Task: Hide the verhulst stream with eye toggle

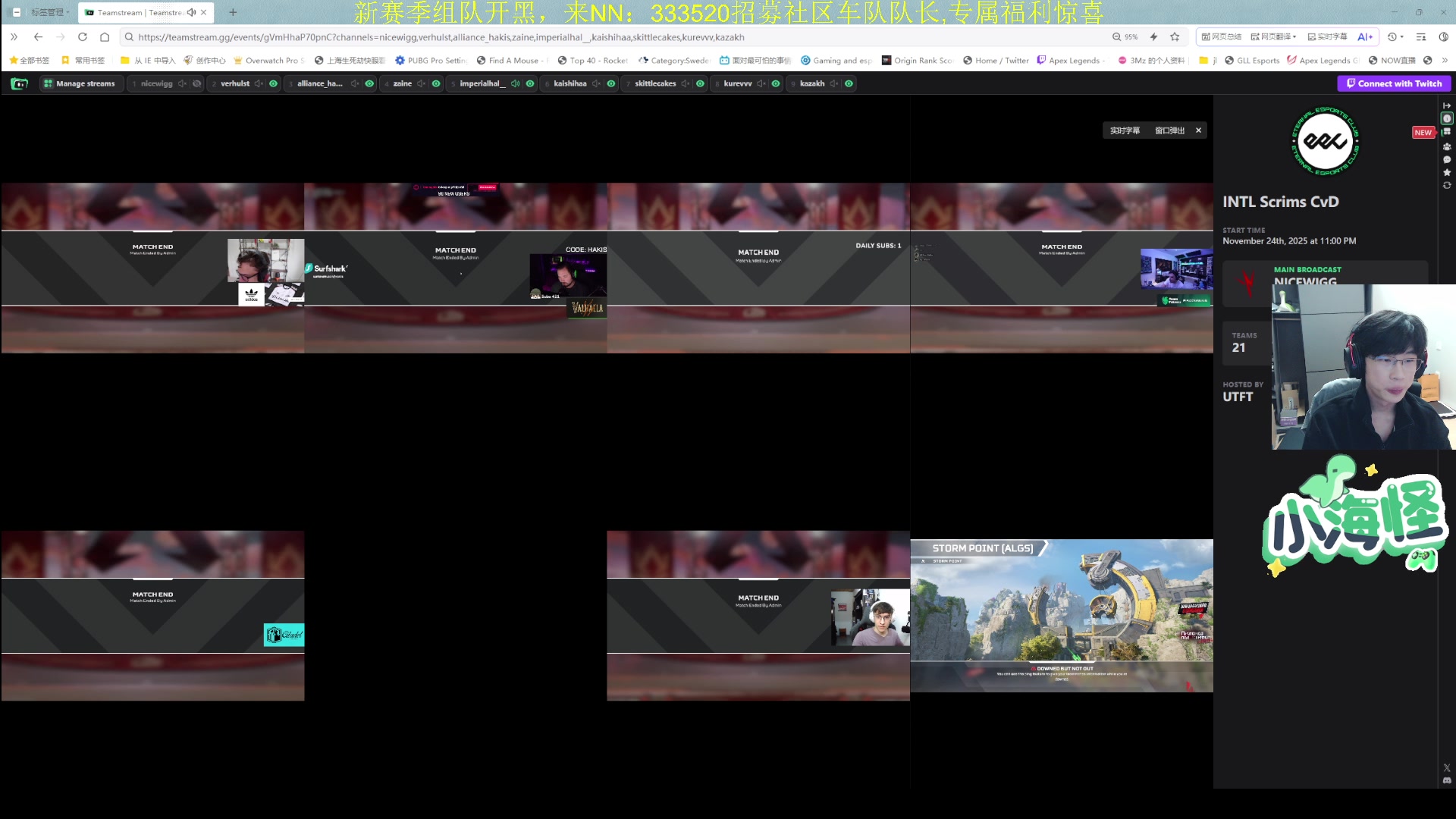Action: (x=274, y=83)
